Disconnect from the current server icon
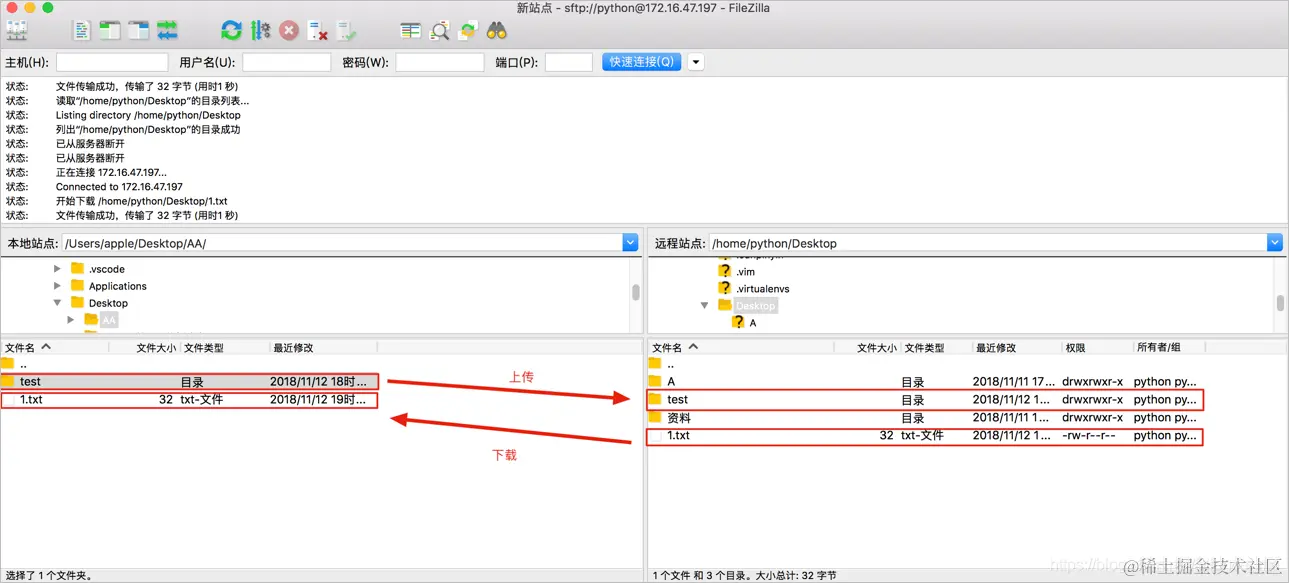This screenshot has width=1289, height=583. coord(318,31)
